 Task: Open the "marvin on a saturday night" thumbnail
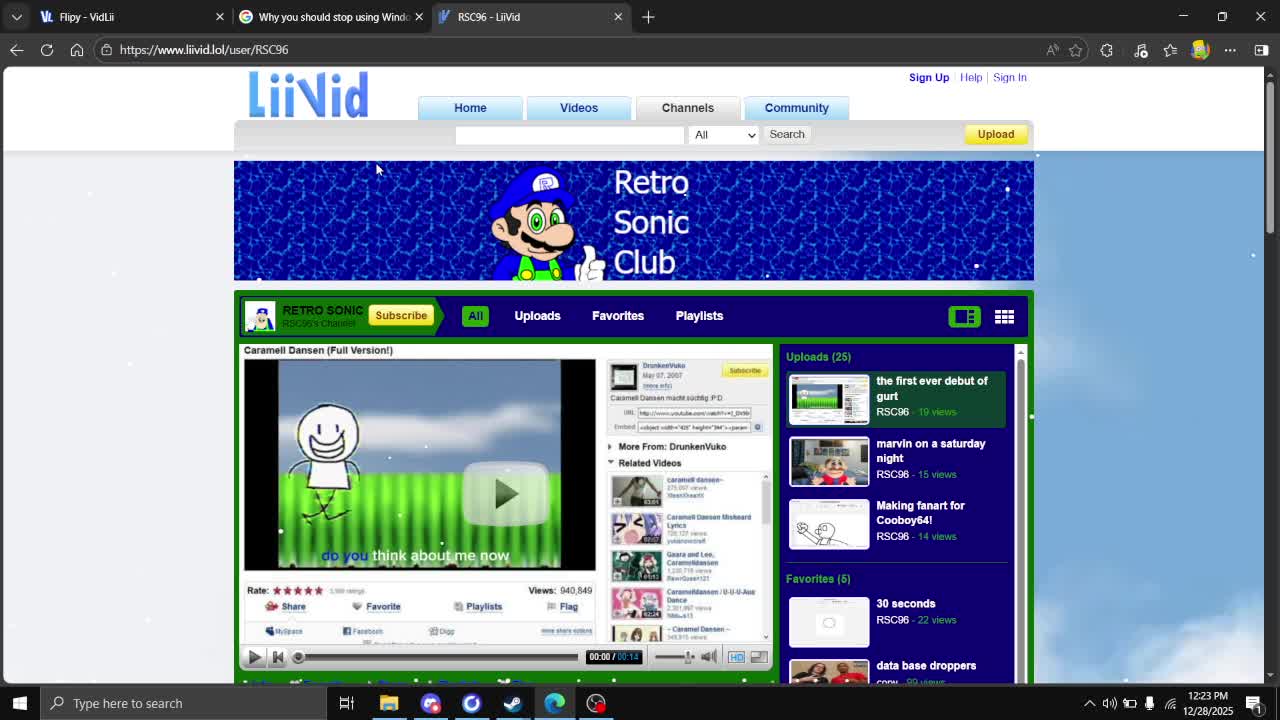pyautogui.click(x=829, y=461)
